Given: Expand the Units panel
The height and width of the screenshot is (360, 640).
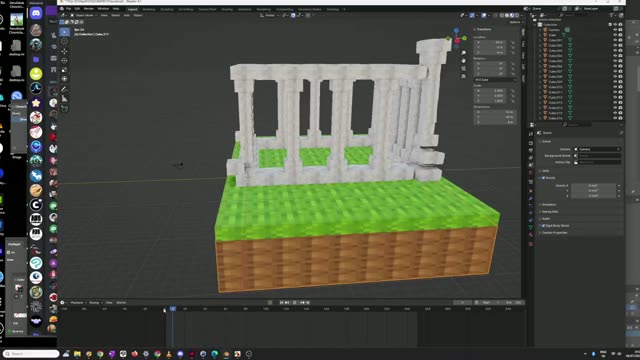Looking at the screenshot, I should pos(545,171).
